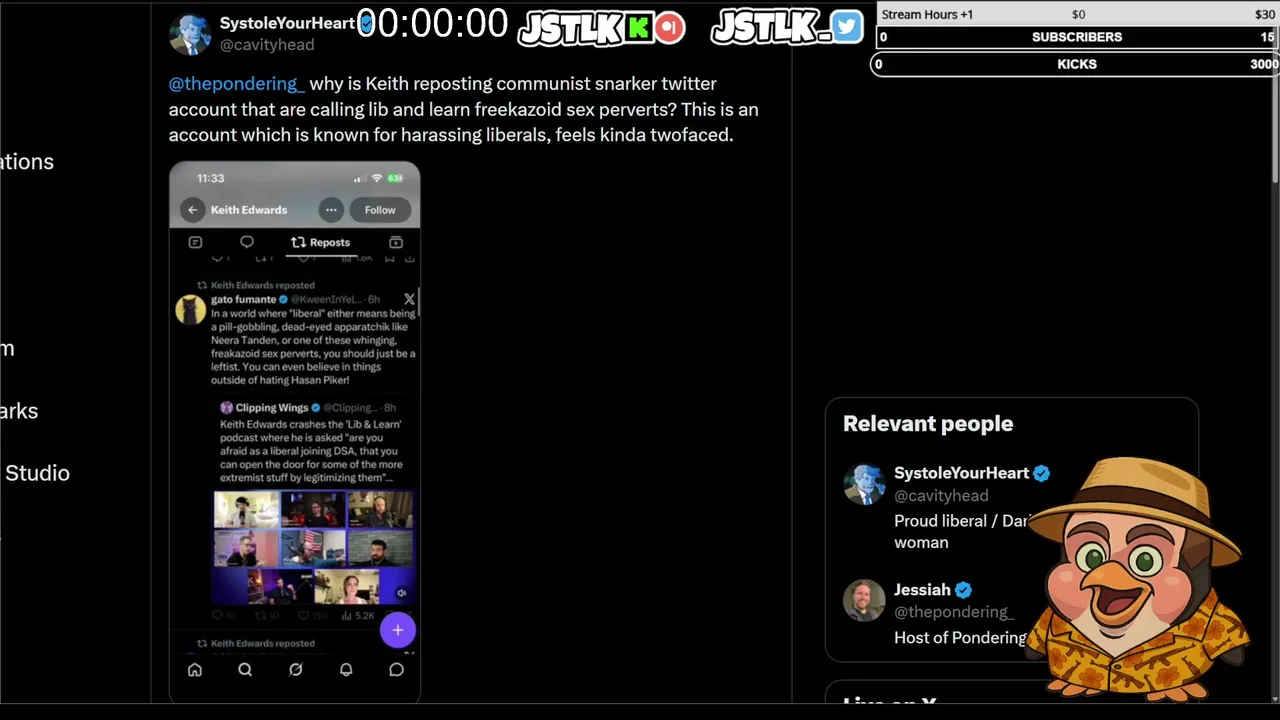Click the KICKS progress bar
The width and height of the screenshot is (1280, 720).
coord(1077,64)
